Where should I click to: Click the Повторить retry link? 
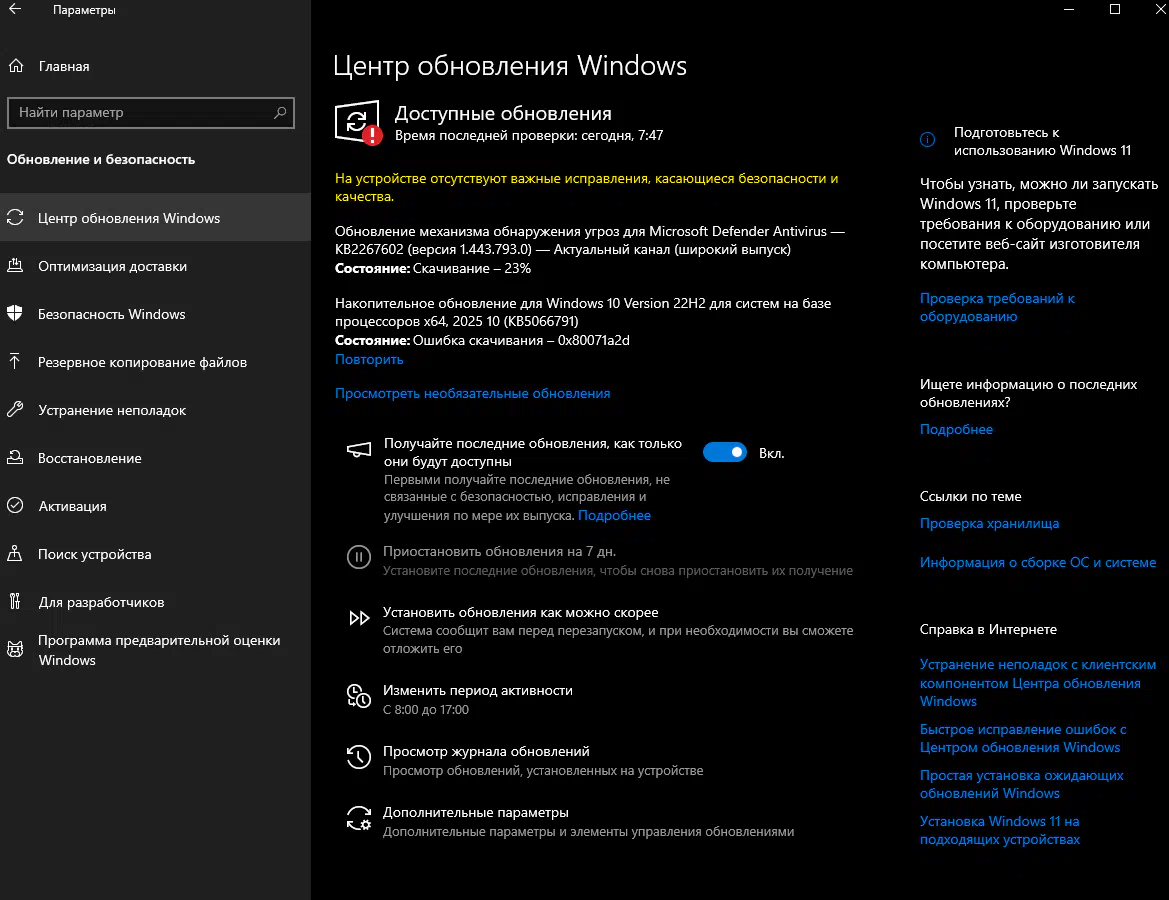pos(369,359)
